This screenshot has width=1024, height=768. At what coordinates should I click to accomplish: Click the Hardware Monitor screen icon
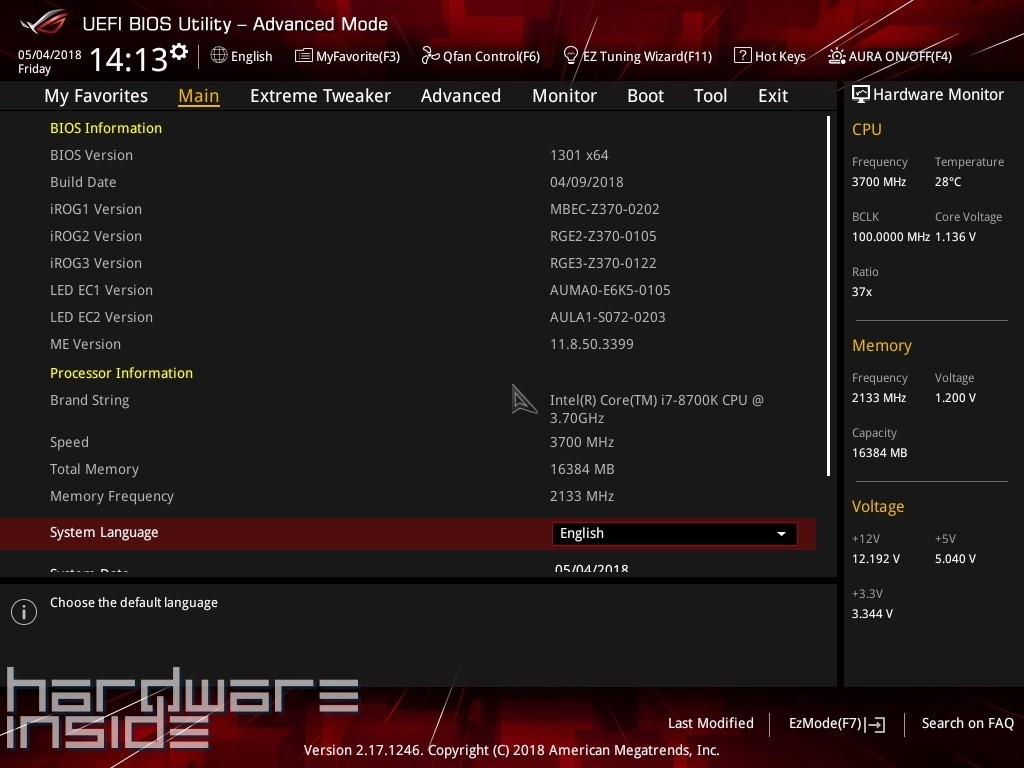861,95
